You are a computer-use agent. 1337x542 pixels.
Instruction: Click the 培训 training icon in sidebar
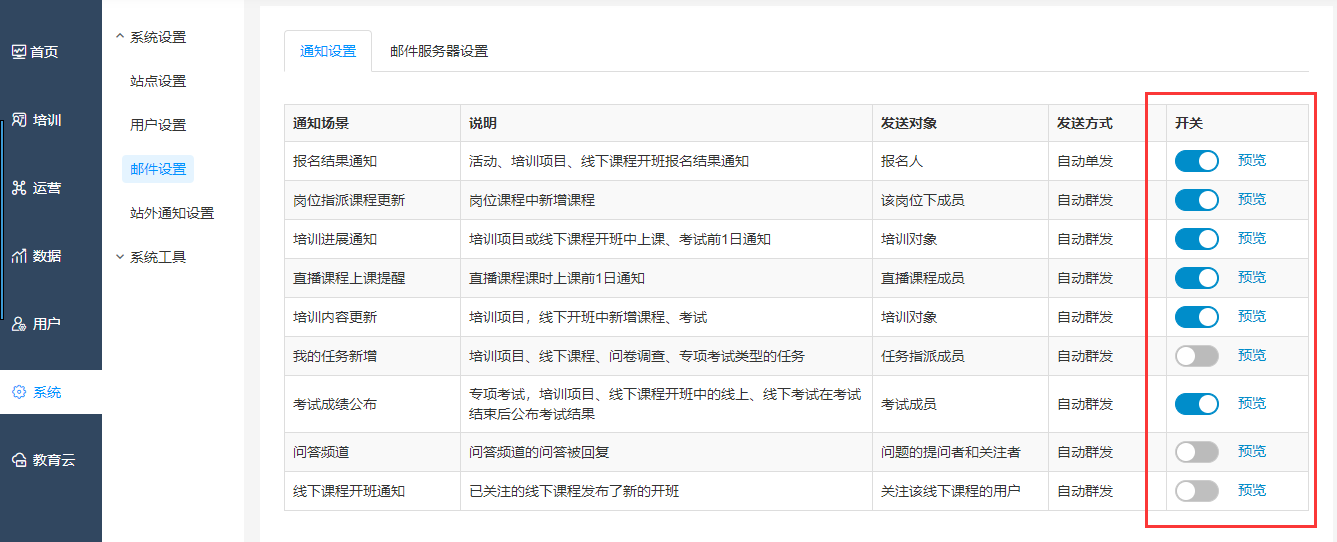click(x=19, y=120)
